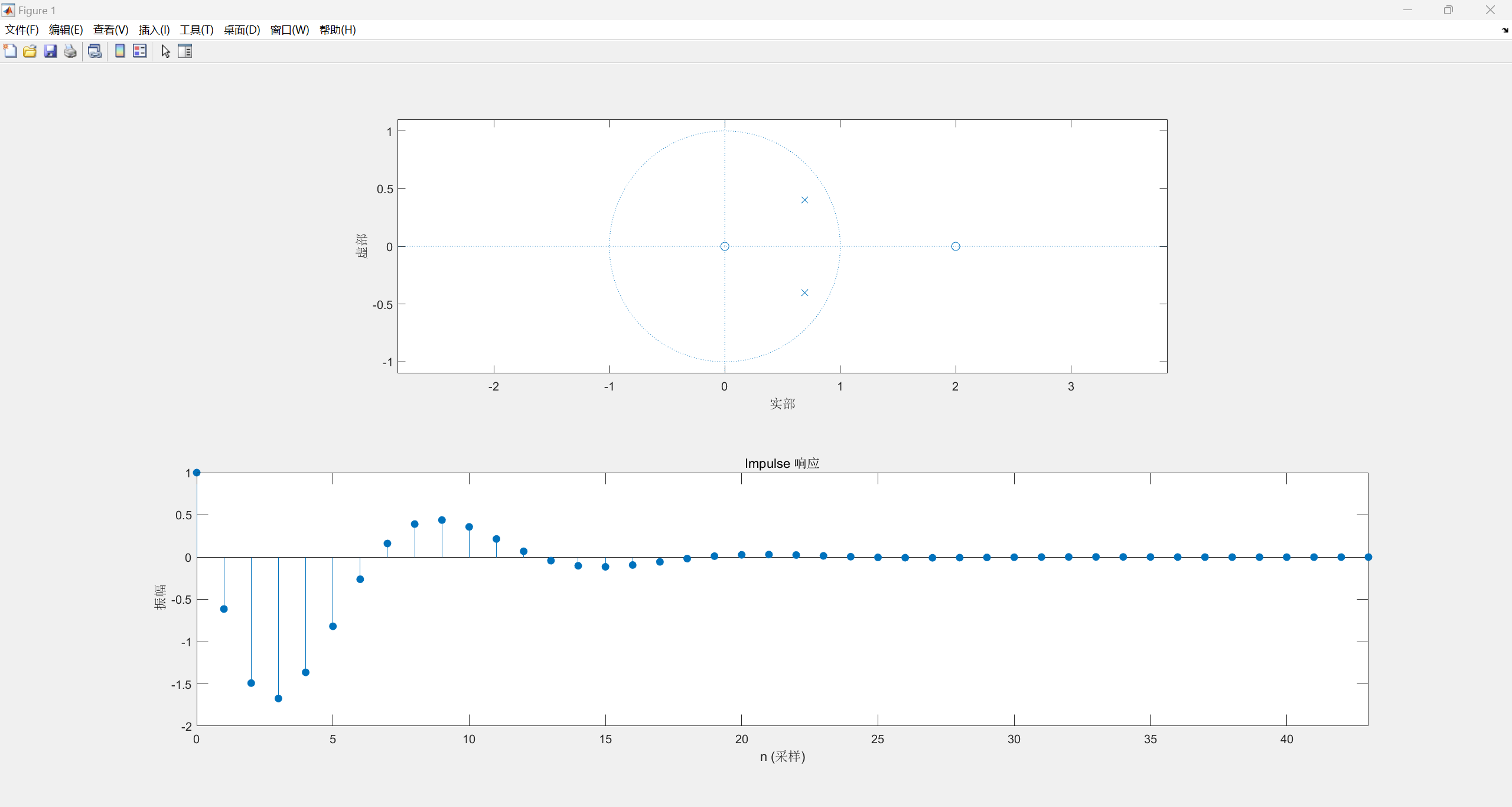Insert legend using the legend icon
The image size is (1512, 807).
coord(139,51)
